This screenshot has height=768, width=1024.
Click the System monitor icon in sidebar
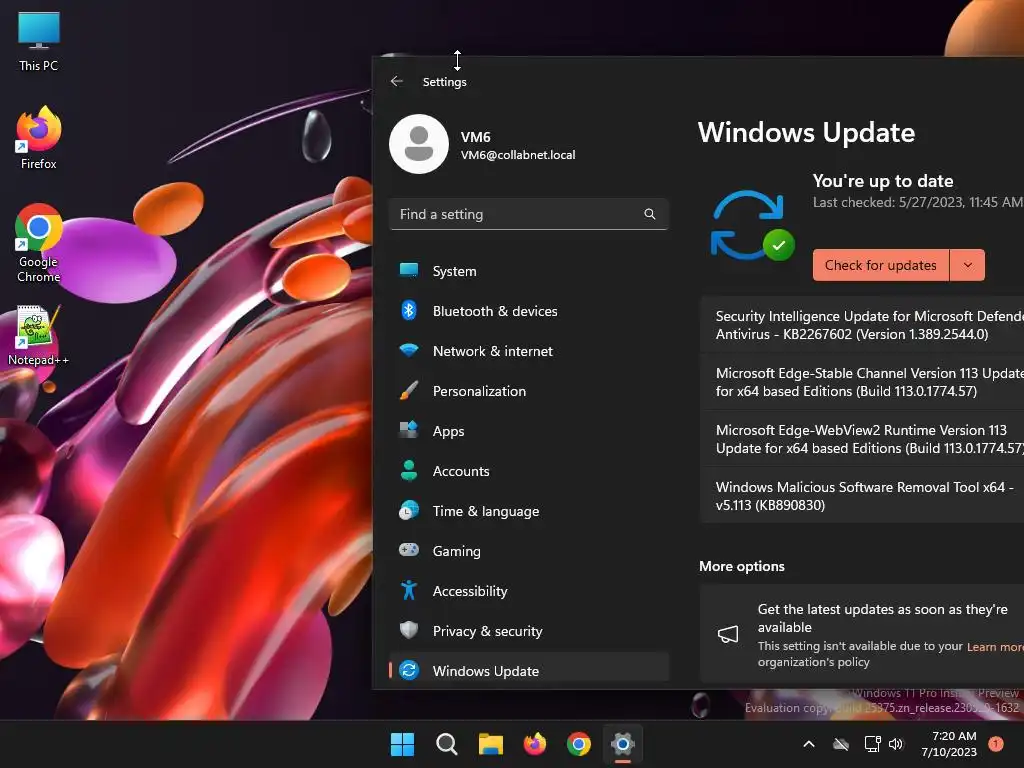pos(409,270)
